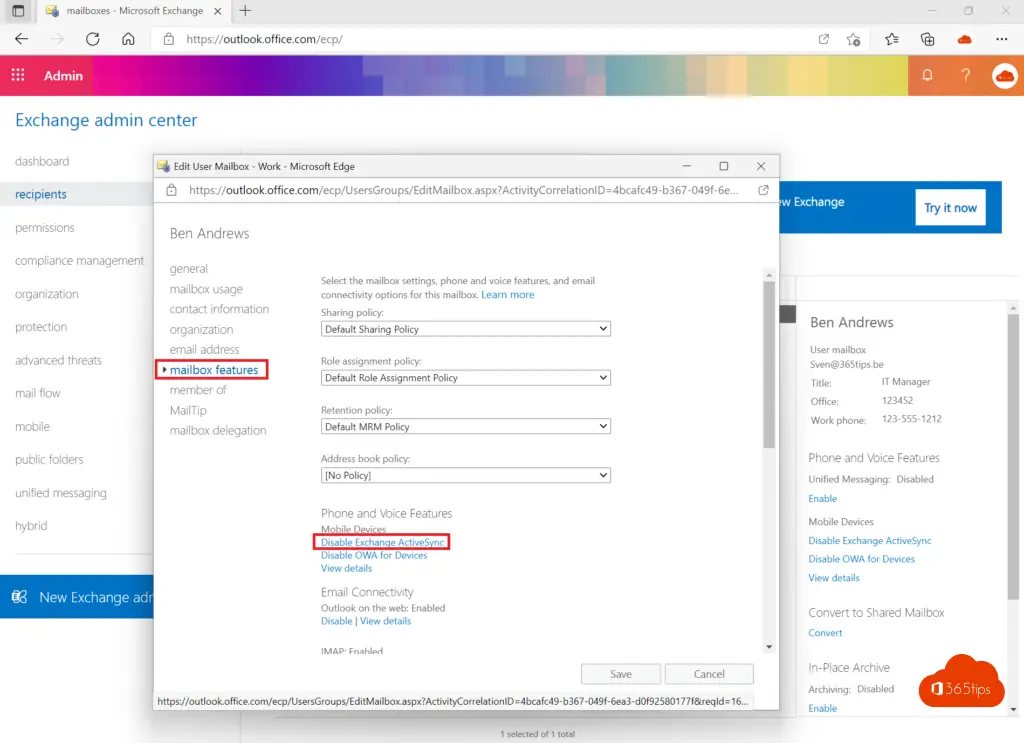Select MailTip section
Image resolution: width=1024 pixels, height=743 pixels.
tap(188, 410)
